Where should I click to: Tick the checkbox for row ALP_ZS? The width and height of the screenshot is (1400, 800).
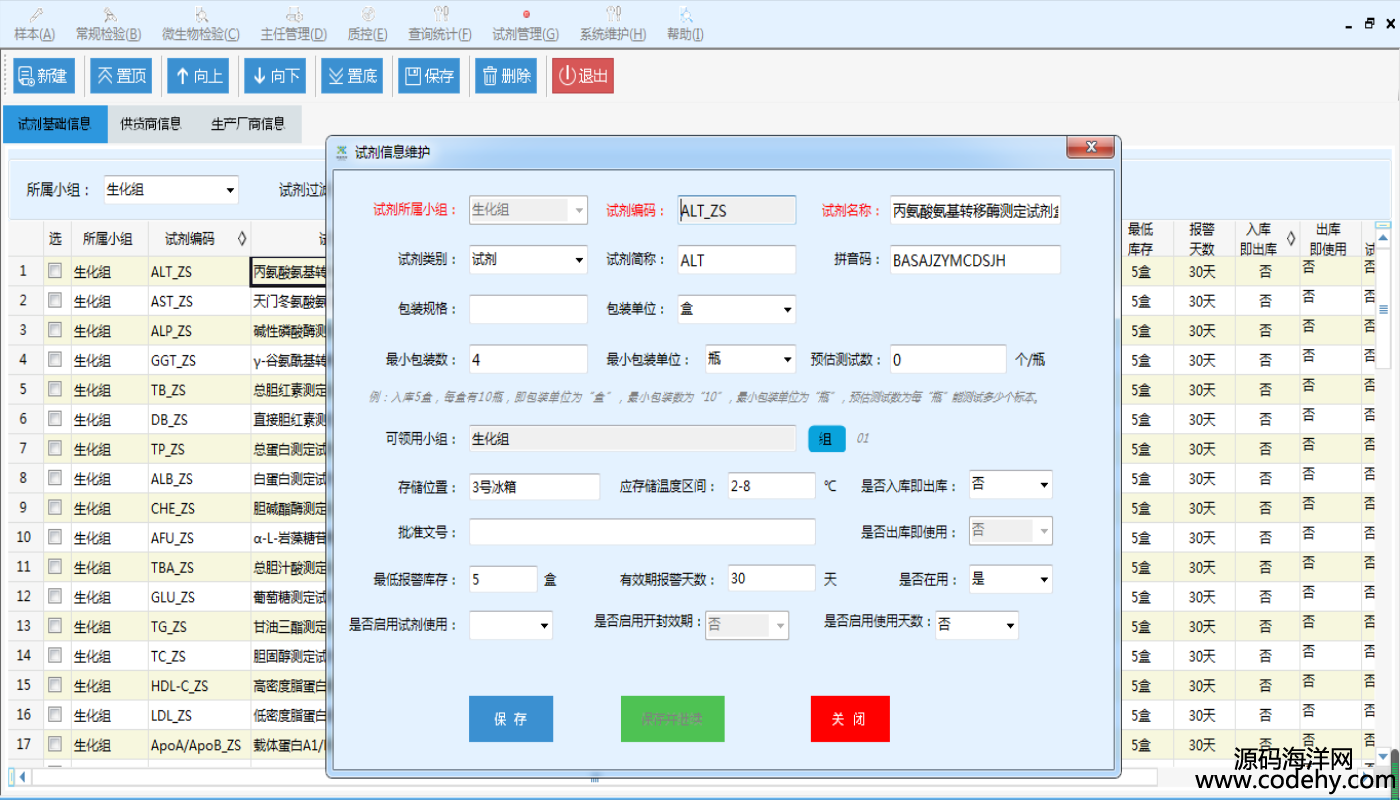click(x=55, y=329)
